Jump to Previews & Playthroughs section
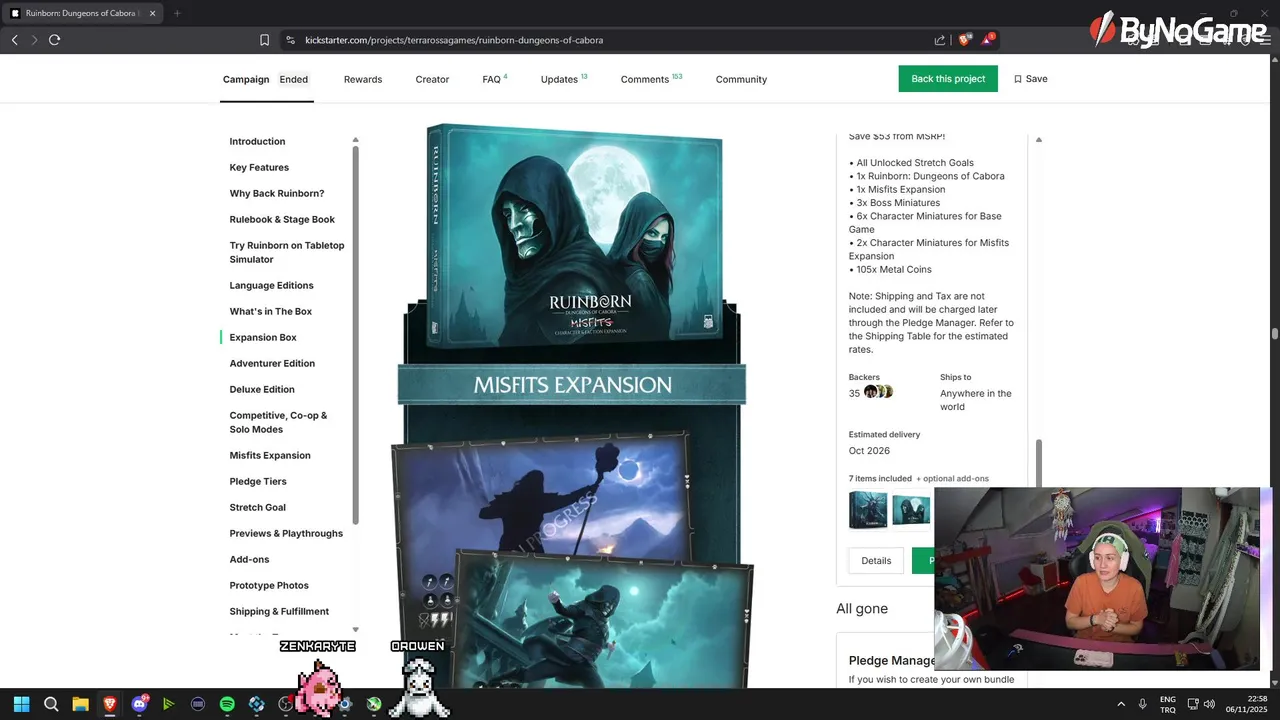 286,533
